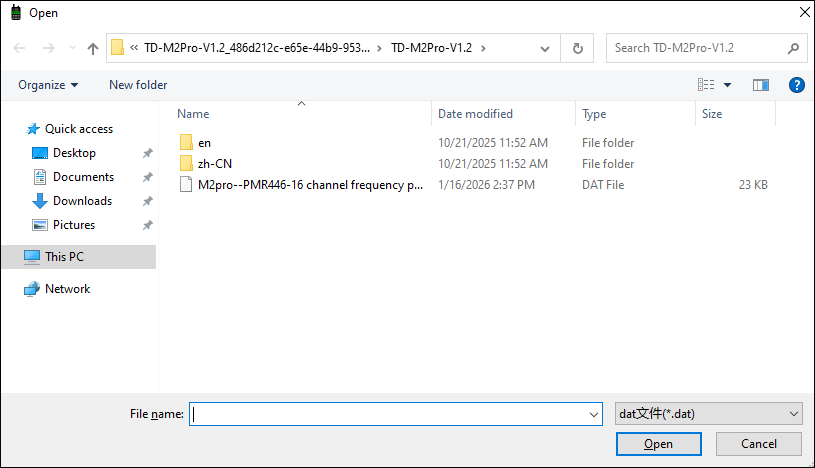
Task: Open Quick access in navigation pane
Action: point(79,129)
